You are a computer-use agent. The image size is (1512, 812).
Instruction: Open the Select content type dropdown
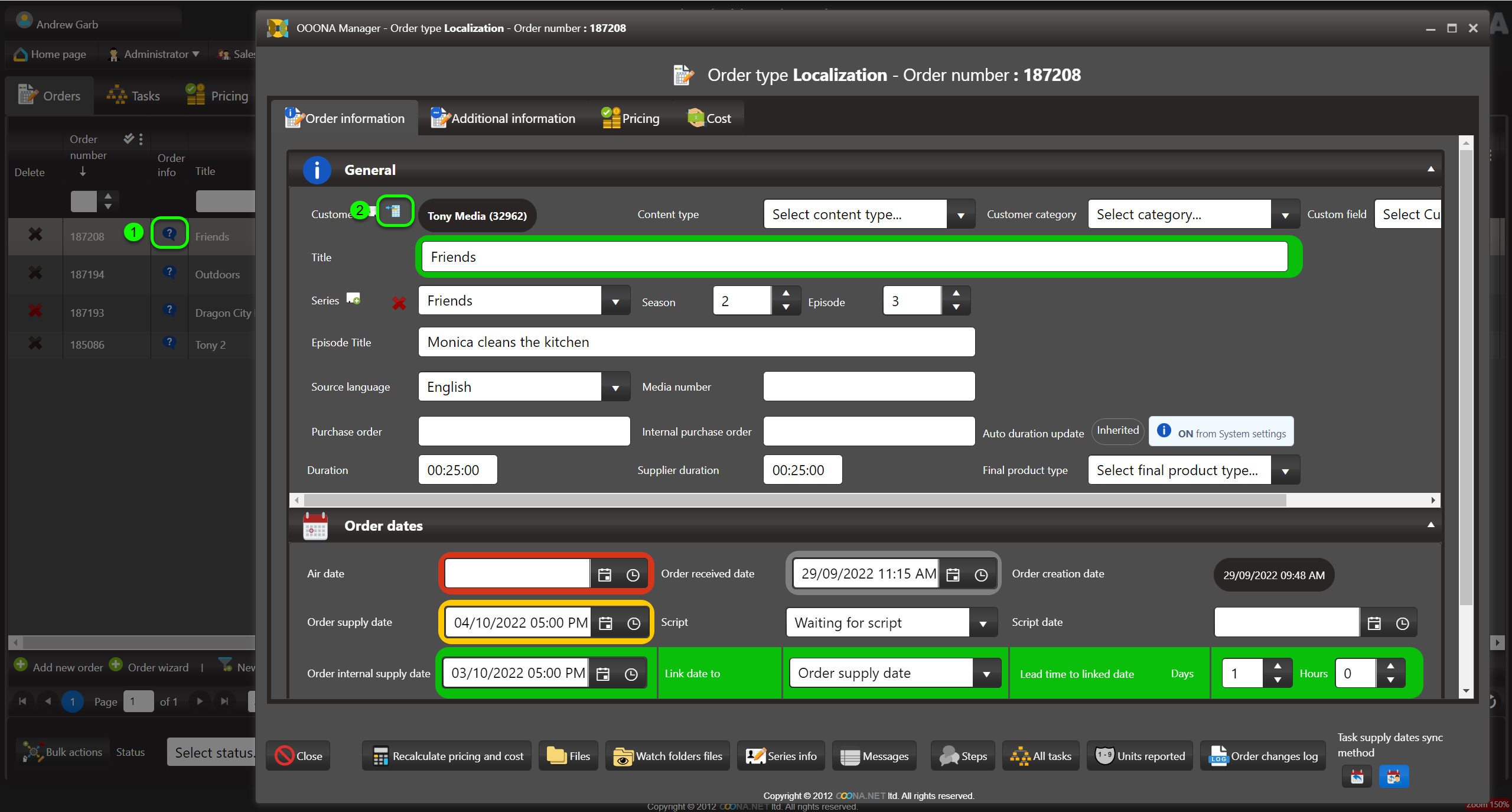coord(960,215)
